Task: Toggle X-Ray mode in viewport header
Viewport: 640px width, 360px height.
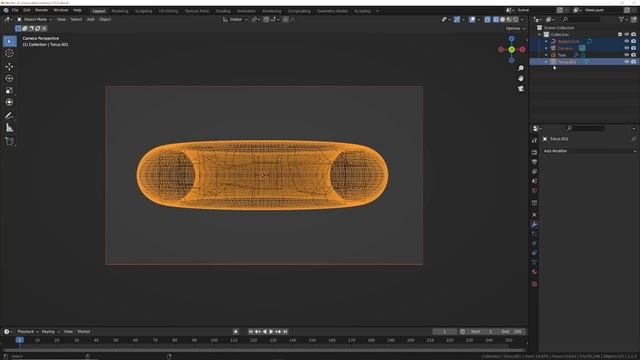Action: click(x=487, y=19)
